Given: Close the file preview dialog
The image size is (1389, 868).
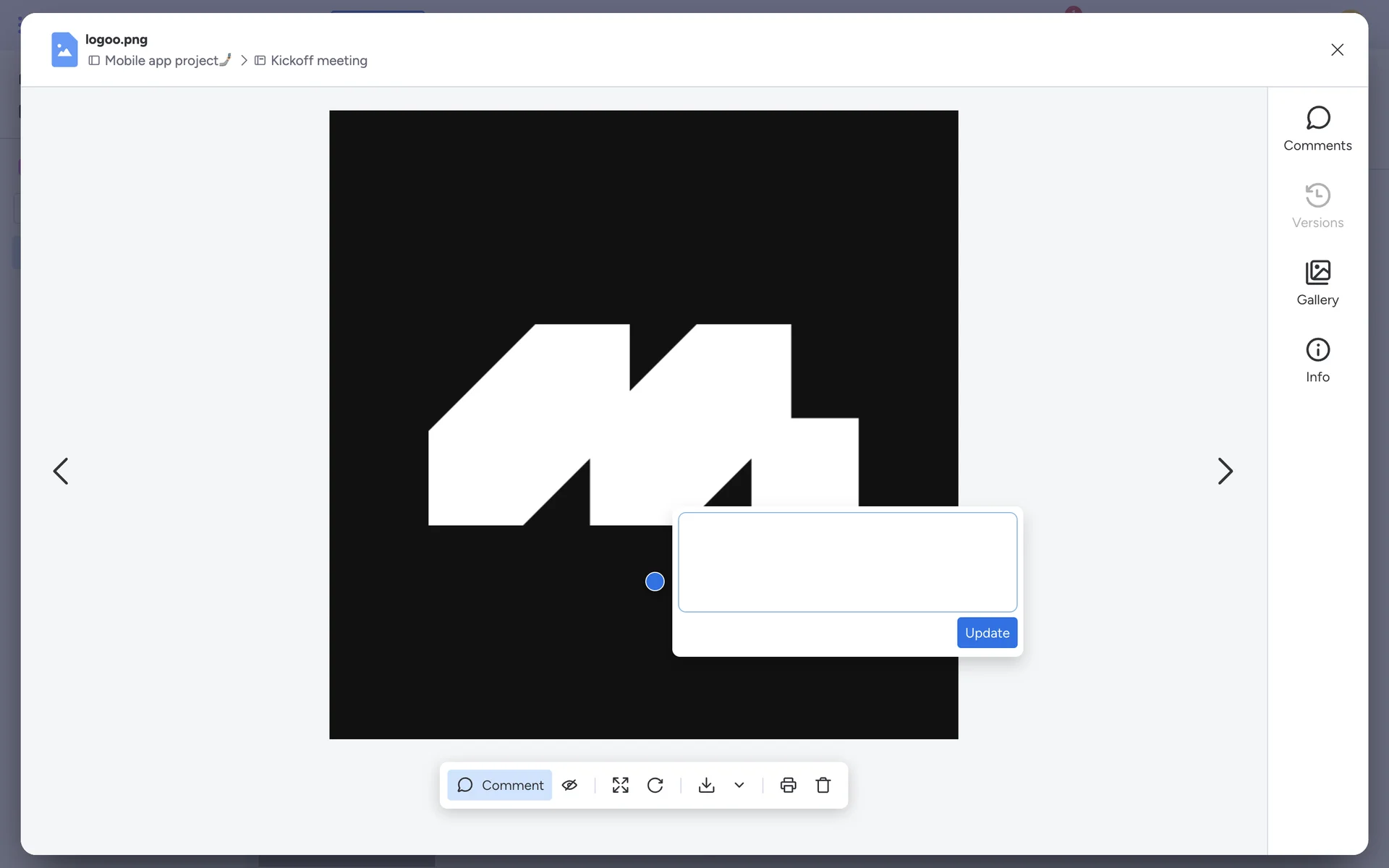Looking at the screenshot, I should pos(1337,50).
